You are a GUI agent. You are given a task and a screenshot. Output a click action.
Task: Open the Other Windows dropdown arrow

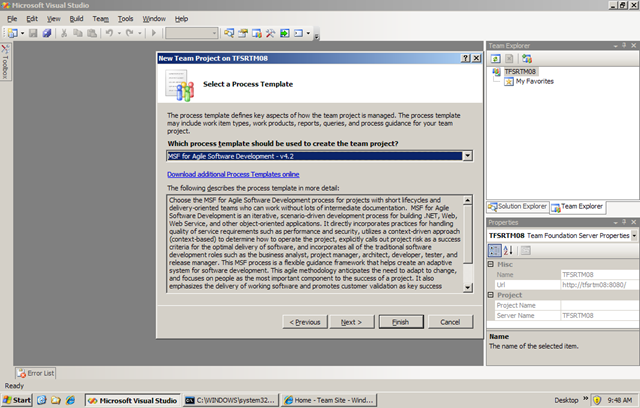tap(308, 33)
